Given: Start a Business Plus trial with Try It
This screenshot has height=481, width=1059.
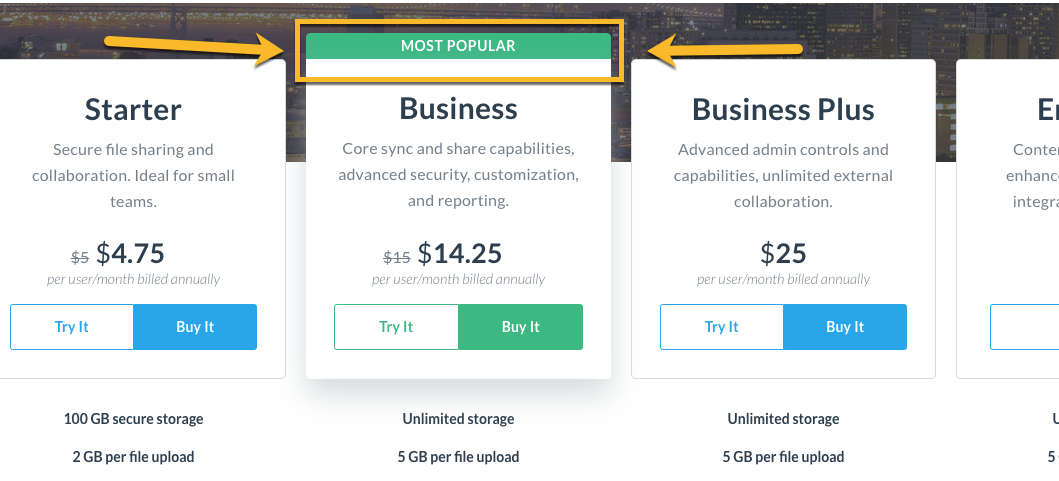Looking at the screenshot, I should (722, 327).
